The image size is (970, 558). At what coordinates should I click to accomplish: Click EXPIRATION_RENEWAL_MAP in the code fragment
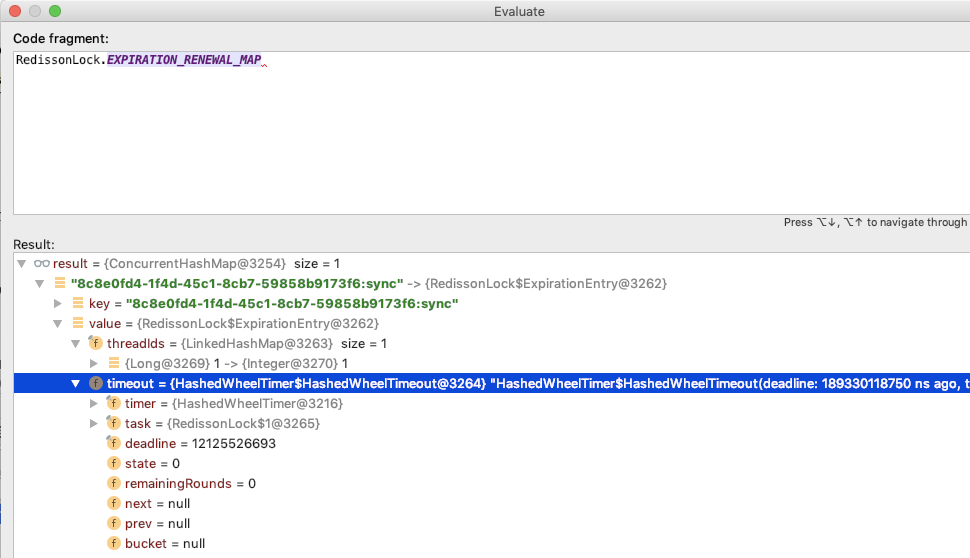[x=184, y=60]
